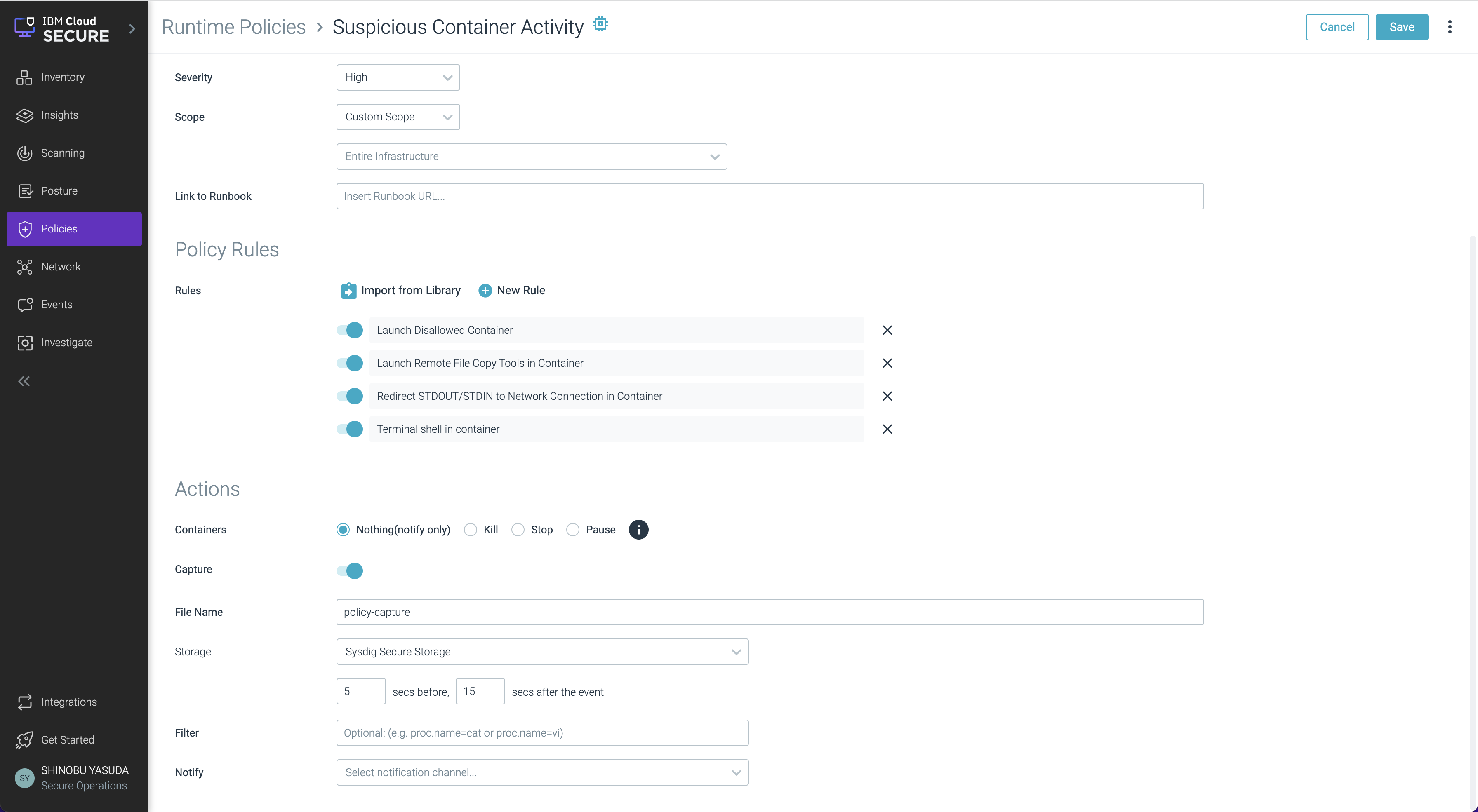Turn off the Capture toggle
Viewport: 1478px width, 812px height.
(x=350, y=570)
